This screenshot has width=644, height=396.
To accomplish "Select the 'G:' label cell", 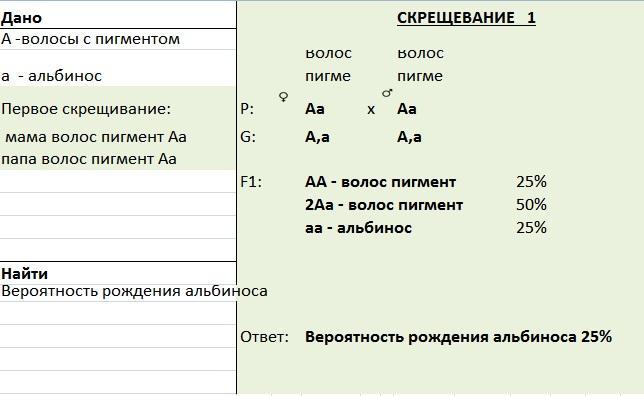I will click(x=248, y=137).
